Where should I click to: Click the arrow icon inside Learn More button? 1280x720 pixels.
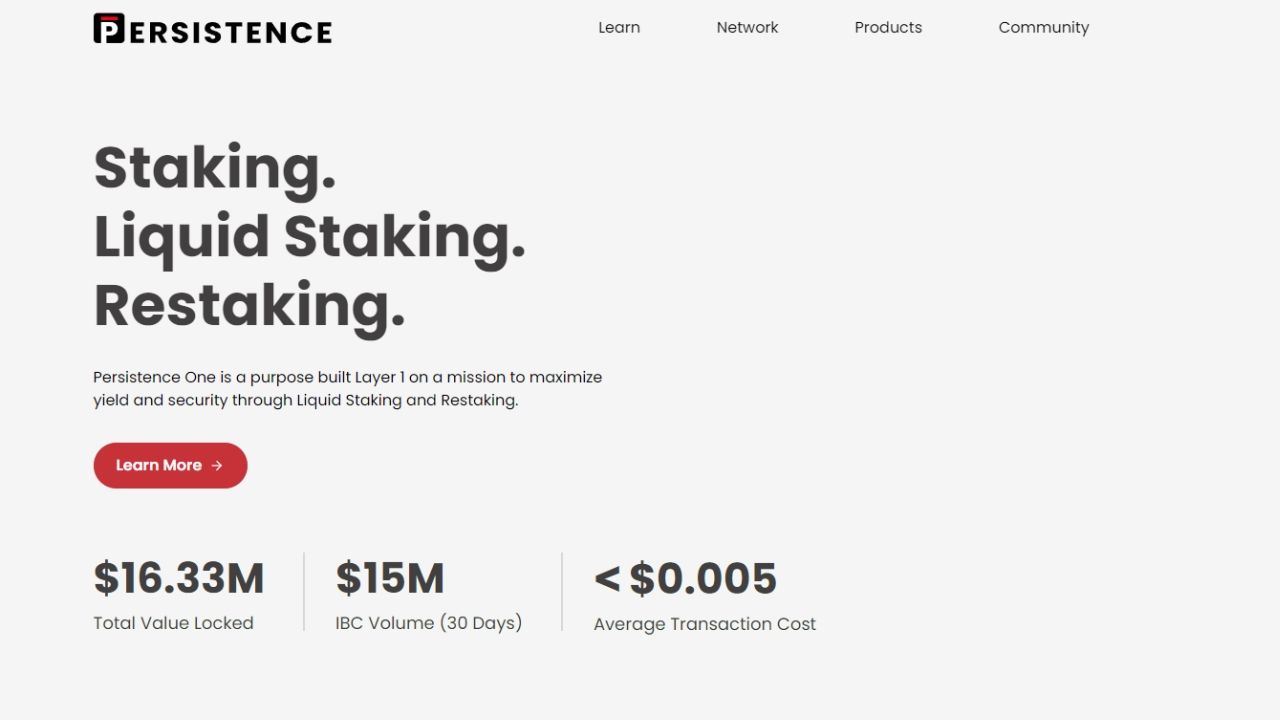(219, 465)
